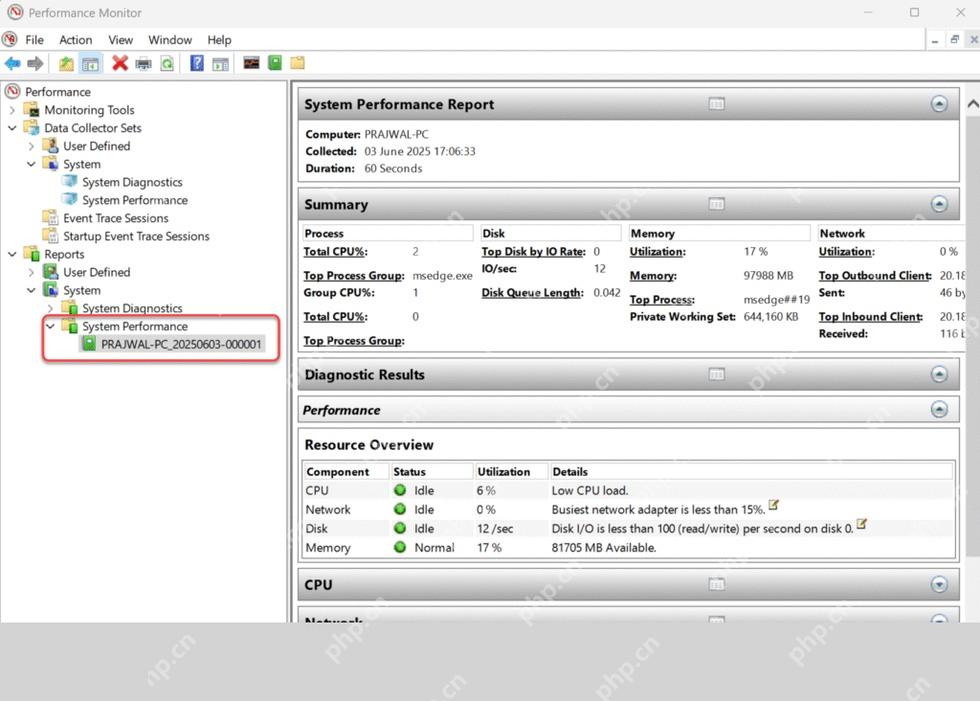The width and height of the screenshot is (980, 701).
Task: Click the Event Trace Sessions folder icon
Action: [x=50, y=217]
